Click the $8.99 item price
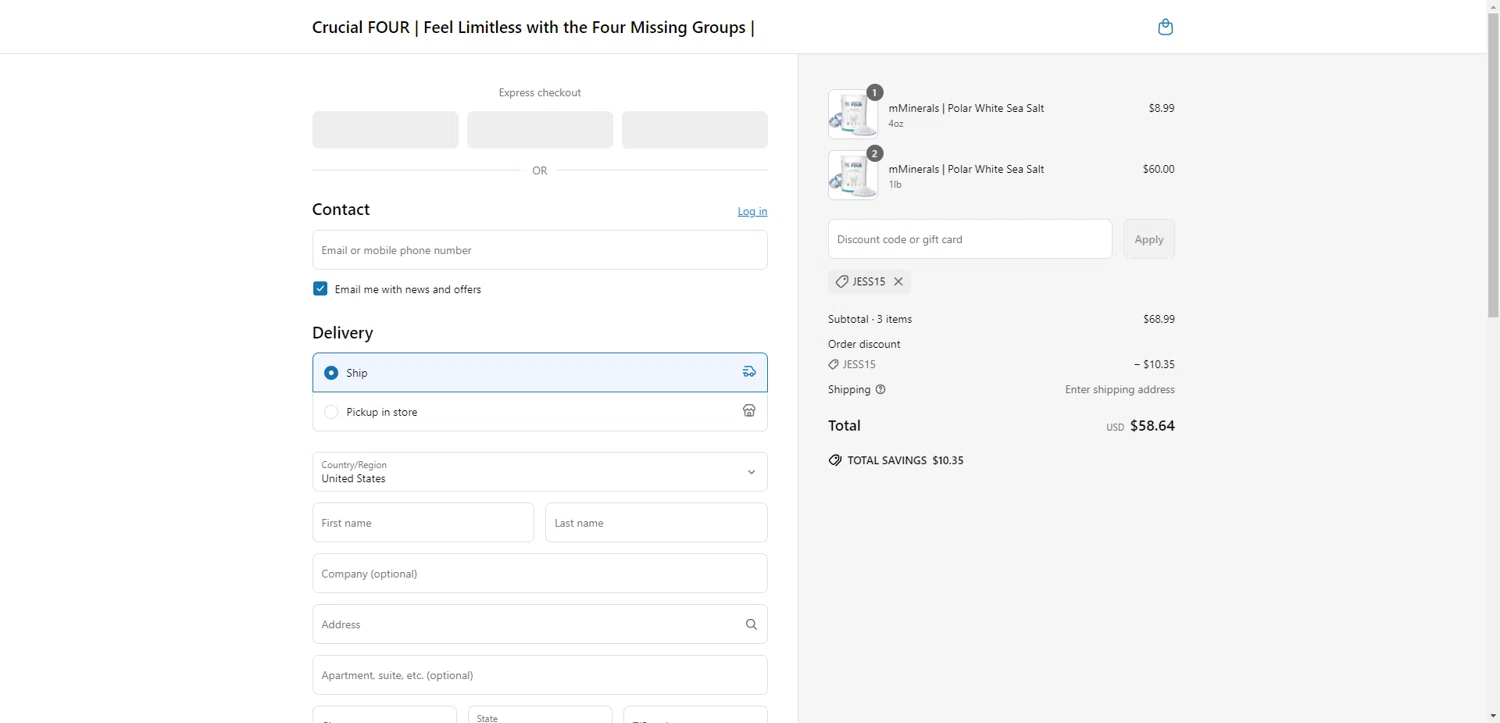 coord(1162,108)
